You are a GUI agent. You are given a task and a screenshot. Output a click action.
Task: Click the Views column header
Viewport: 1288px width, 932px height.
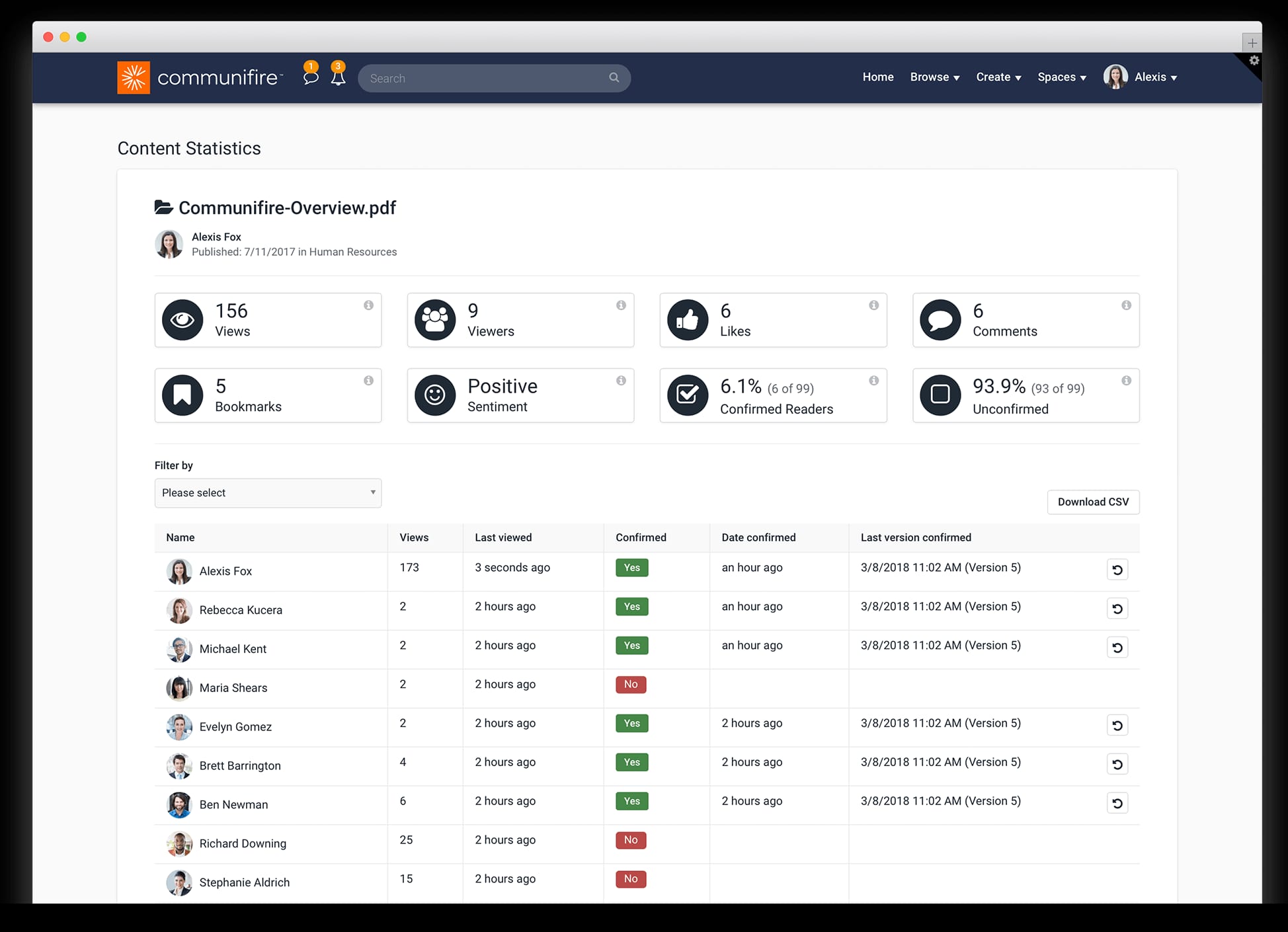(x=414, y=537)
